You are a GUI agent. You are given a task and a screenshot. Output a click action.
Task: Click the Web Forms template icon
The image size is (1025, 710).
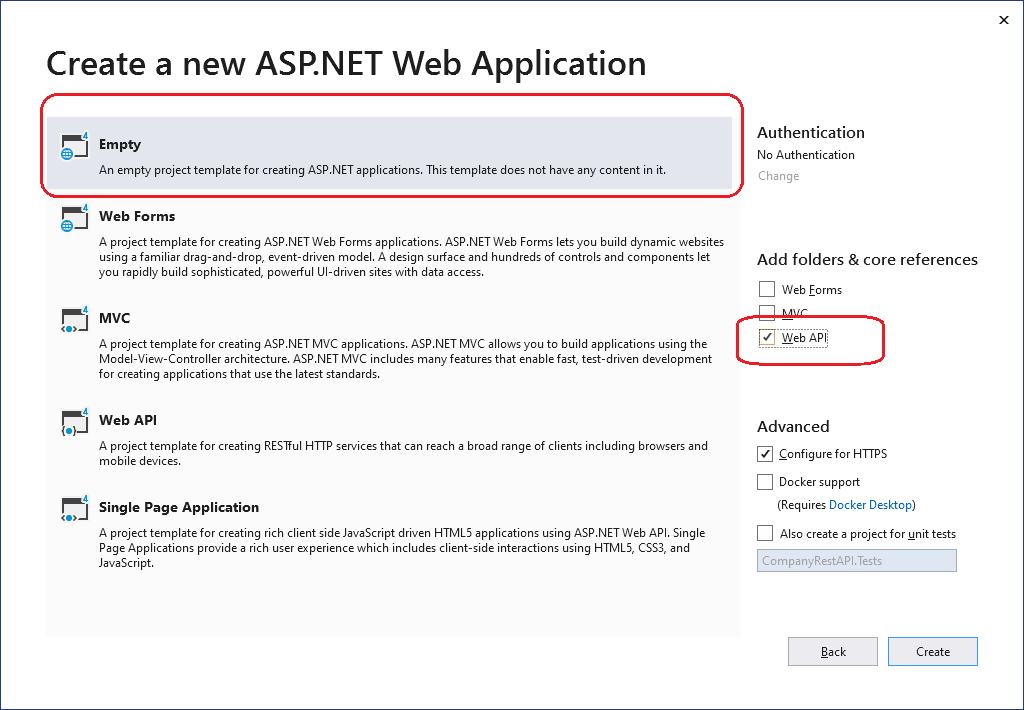(74, 218)
